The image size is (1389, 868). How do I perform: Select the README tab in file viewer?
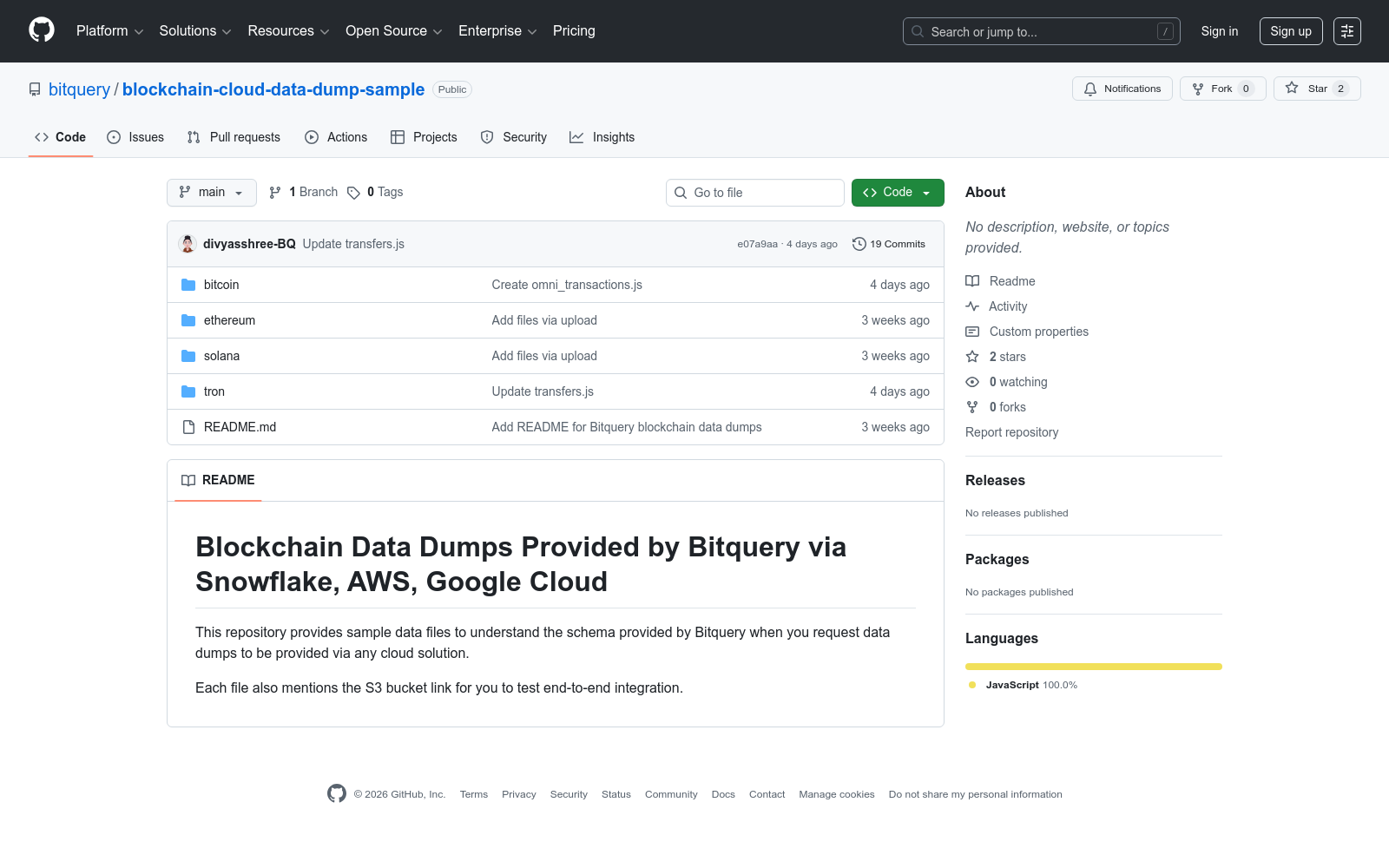(218, 480)
